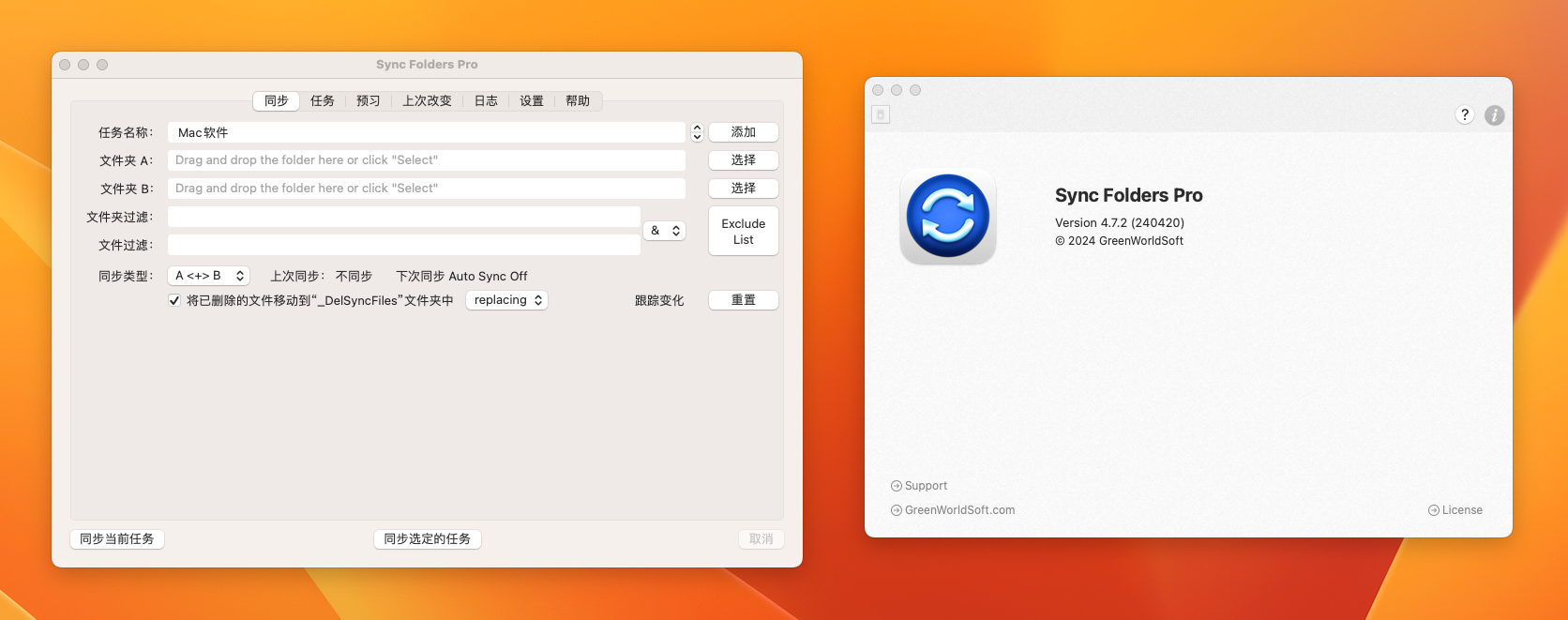
Task: Switch to the 设置 tab
Action: pyautogui.click(x=532, y=100)
